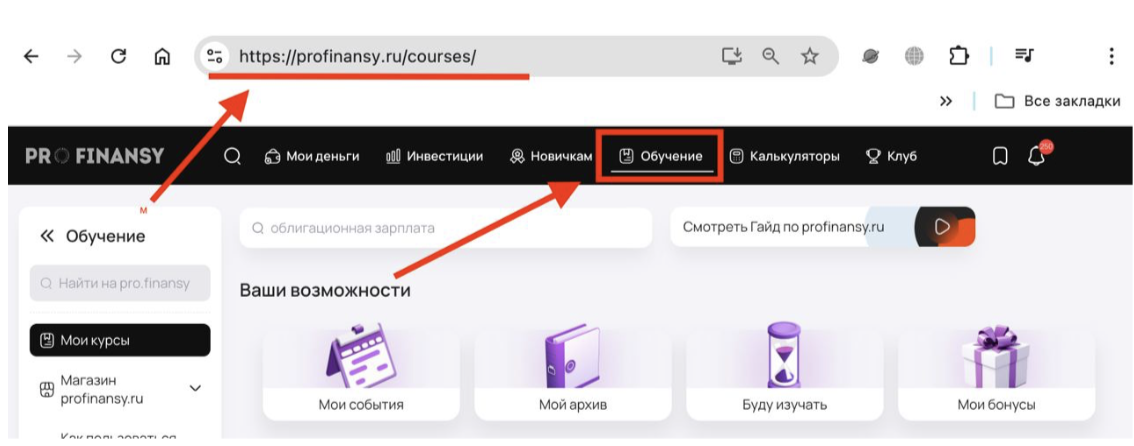Click the browser forward arrow
Screen dimensions: 1134x446
[74, 56]
